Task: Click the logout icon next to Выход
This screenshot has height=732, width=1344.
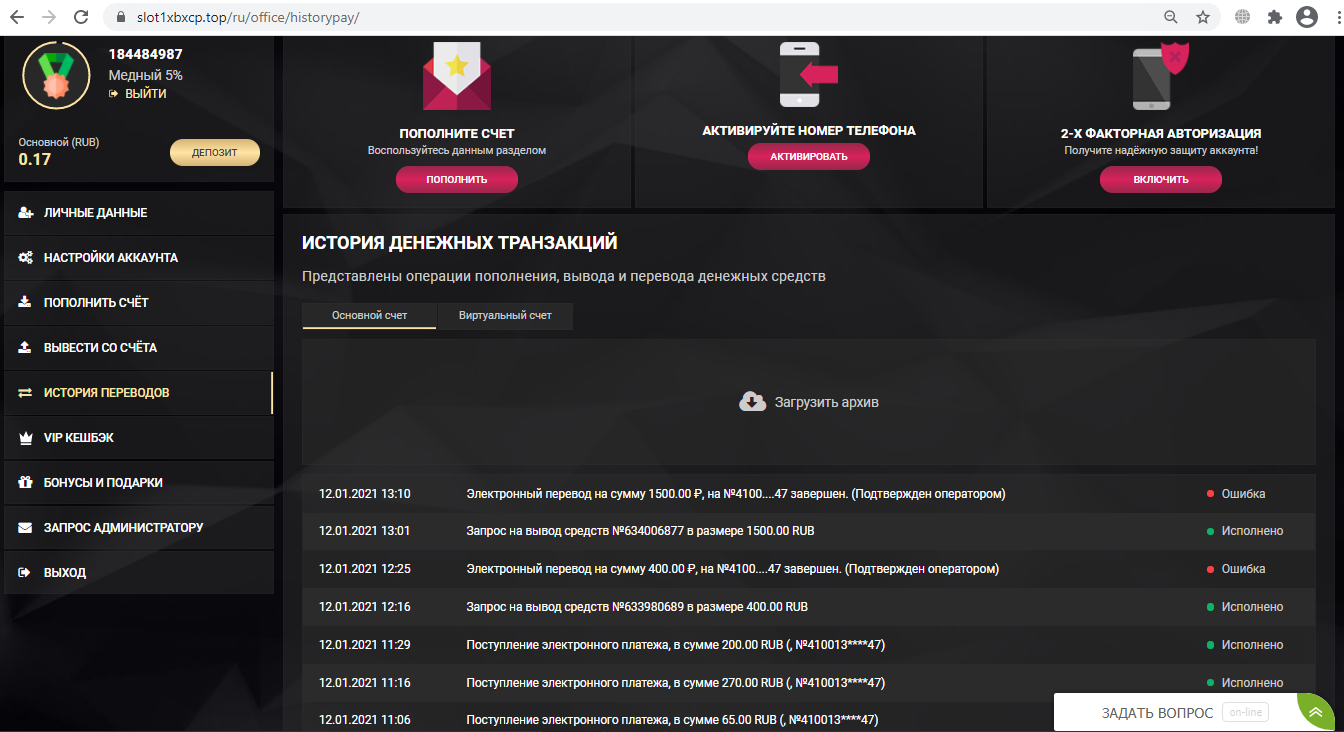Action: click(22, 572)
